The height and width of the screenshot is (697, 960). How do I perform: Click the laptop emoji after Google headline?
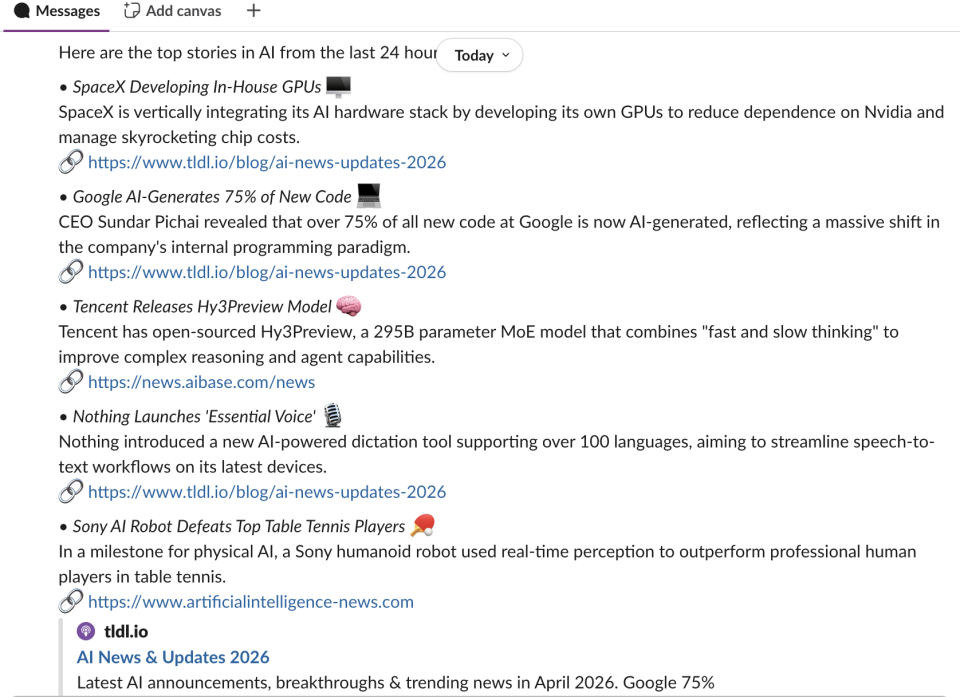coord(369,196)
